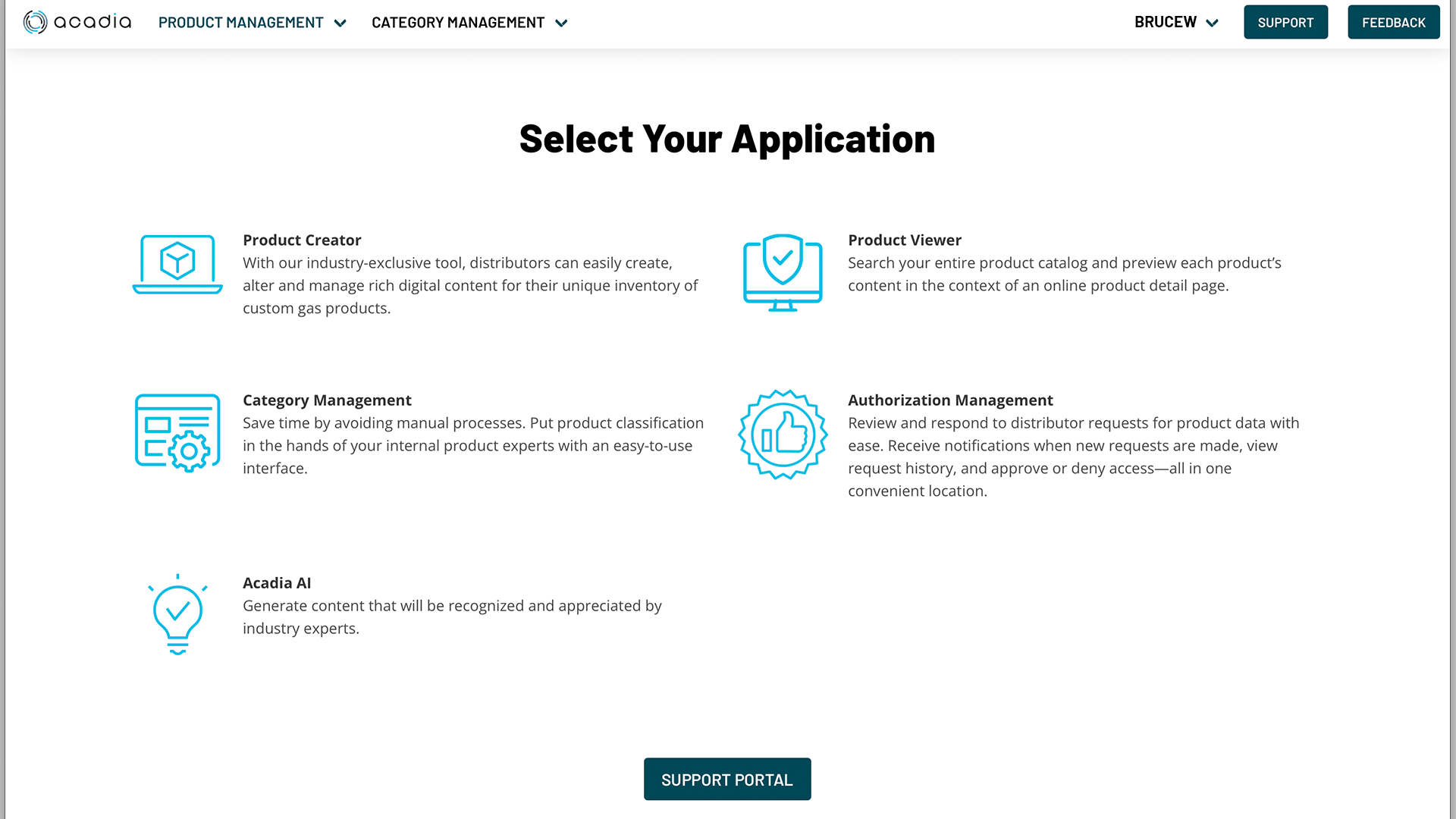Screen dimensions: 1456x819
Task: Open the Product Creator laptop icon
Action: tap(177, 264)
